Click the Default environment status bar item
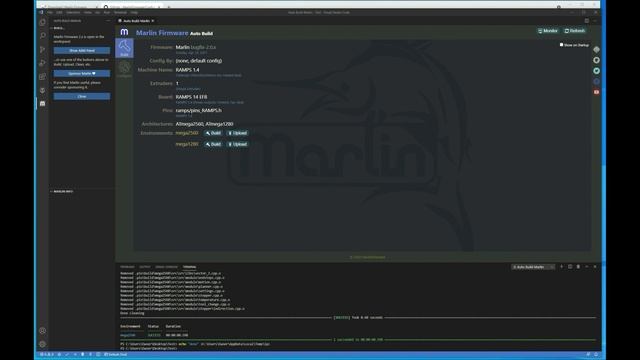Image resolution: width=640 pixels, height=360 pixels. click(116, 354)
